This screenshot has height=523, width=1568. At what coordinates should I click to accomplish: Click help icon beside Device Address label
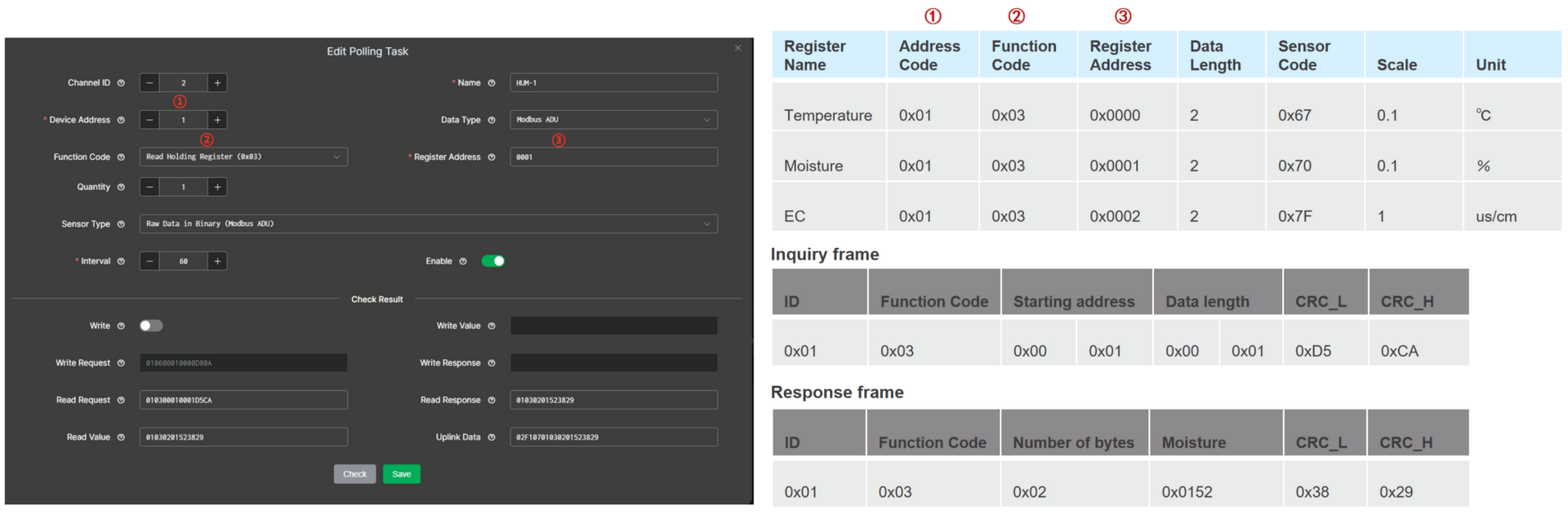point(121,120)
